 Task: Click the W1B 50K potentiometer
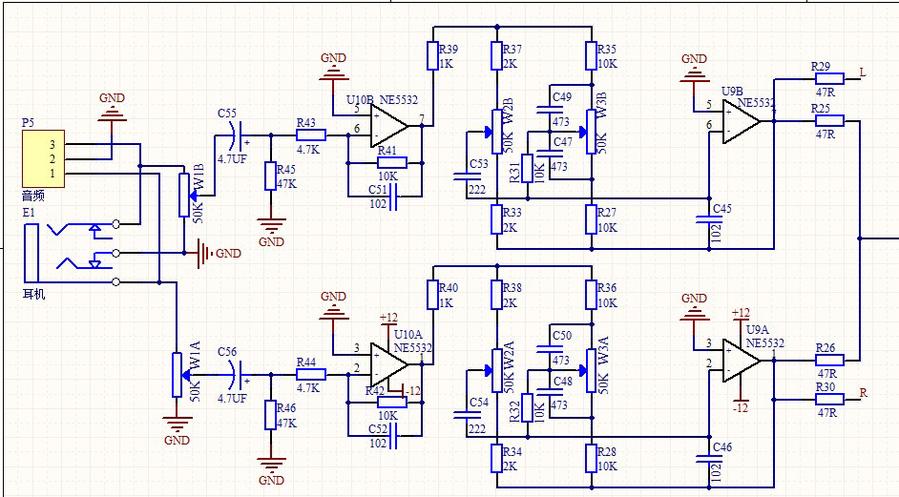183,195
